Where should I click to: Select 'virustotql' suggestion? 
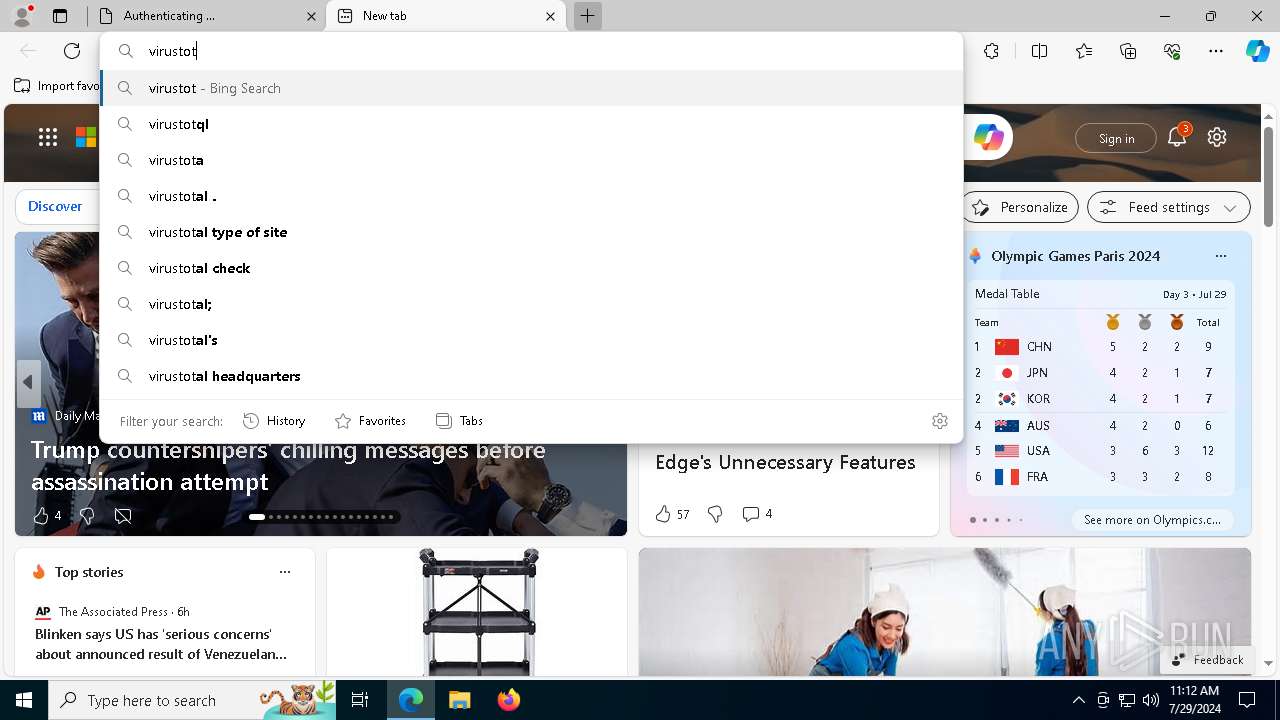(x=531, y=124)
